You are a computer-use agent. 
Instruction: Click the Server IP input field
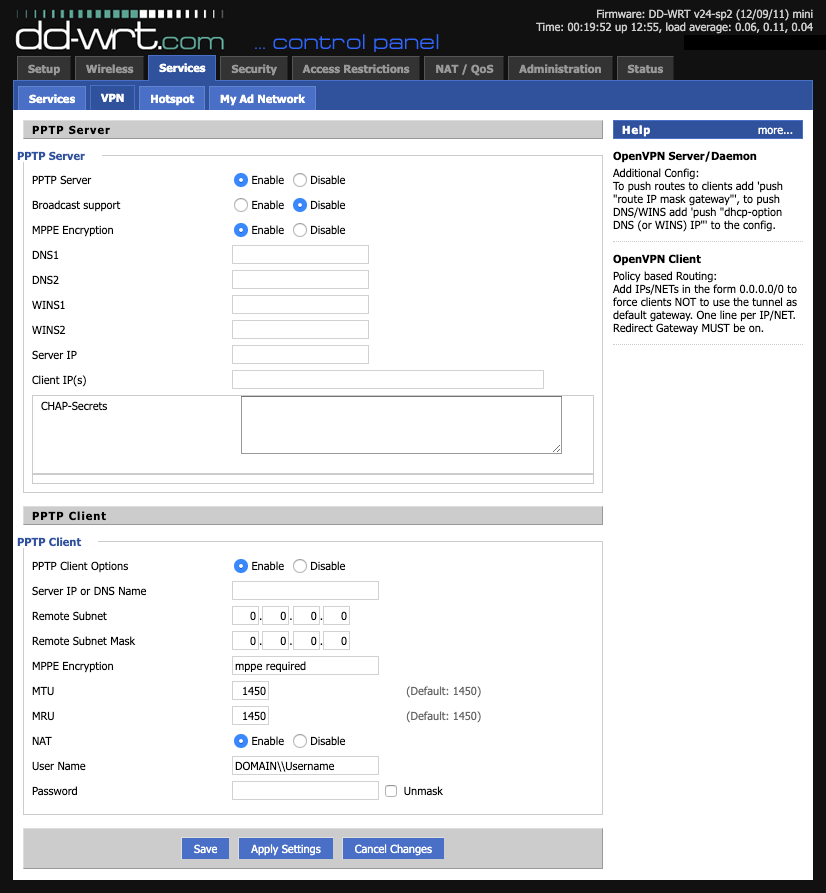click(x=300, y=355)
